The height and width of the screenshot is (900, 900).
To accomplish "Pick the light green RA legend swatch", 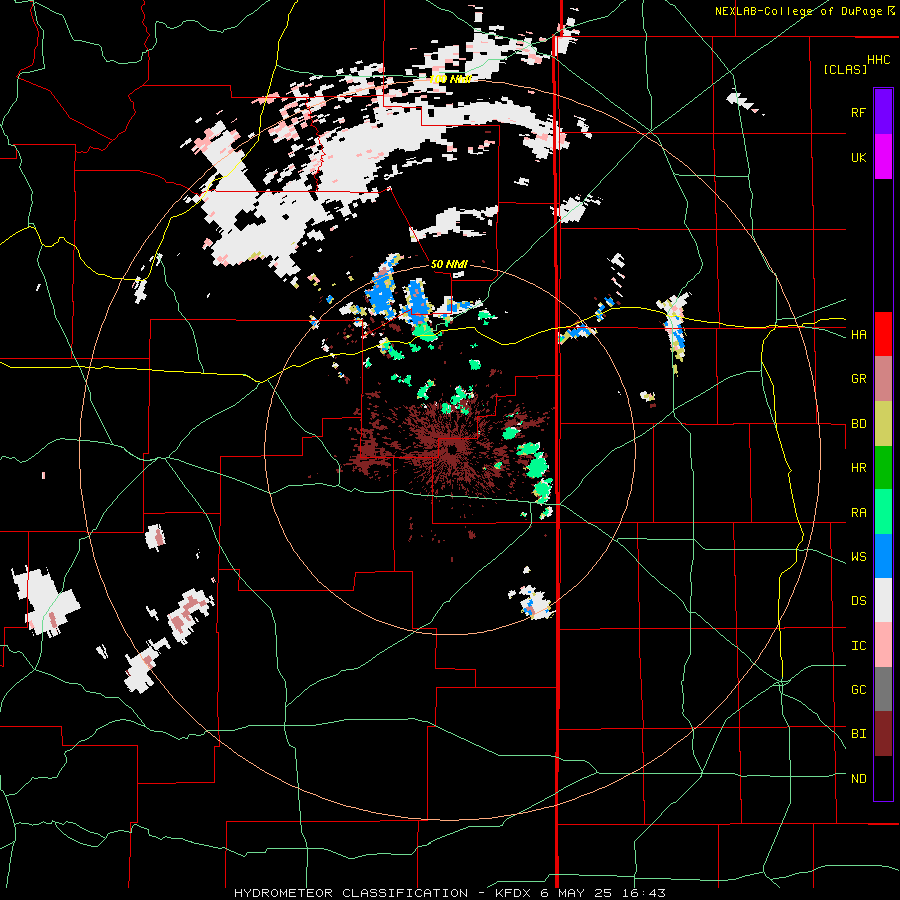I will (x=883, y=512).
